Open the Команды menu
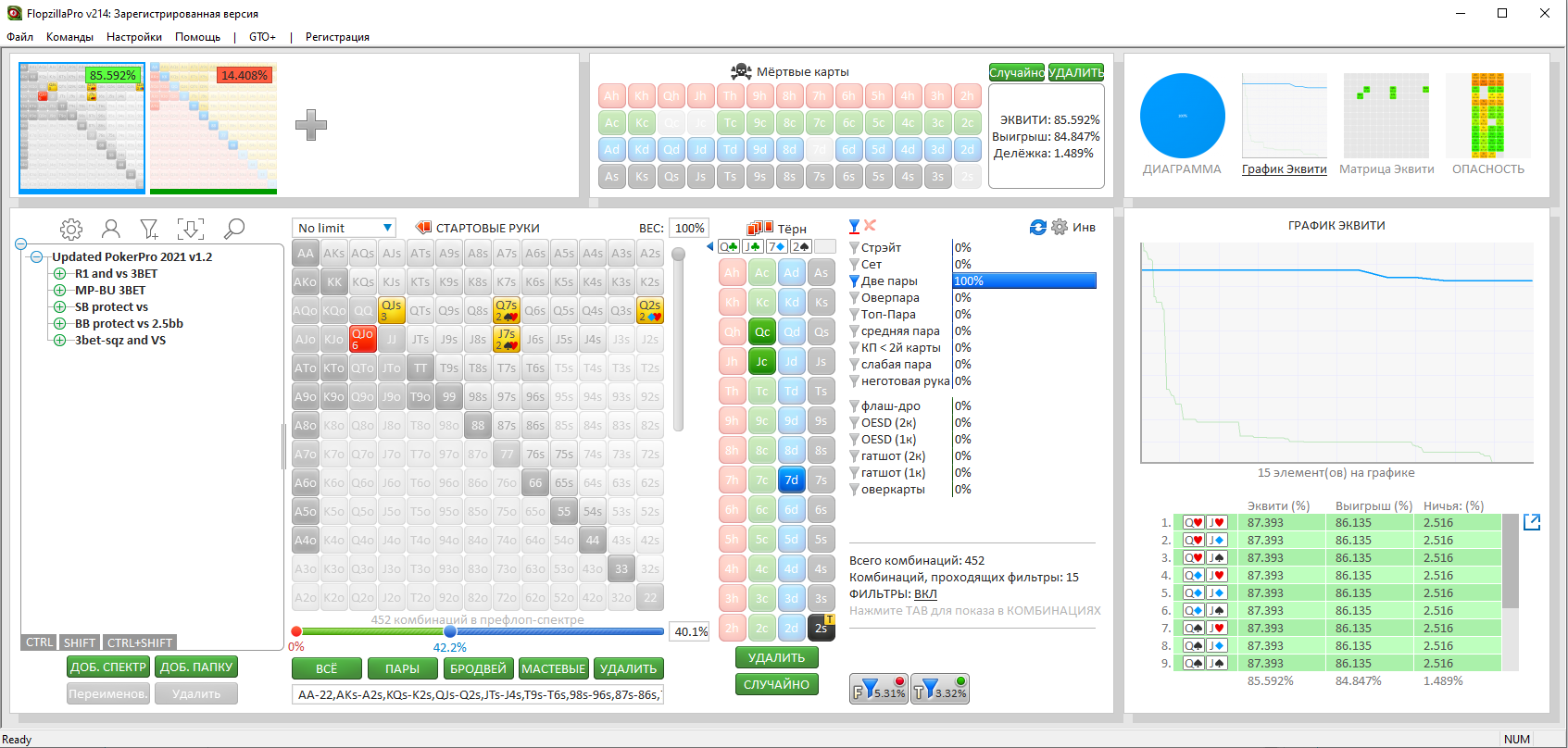This screenshot has width=1568, height=748. [x=69, y=37]
